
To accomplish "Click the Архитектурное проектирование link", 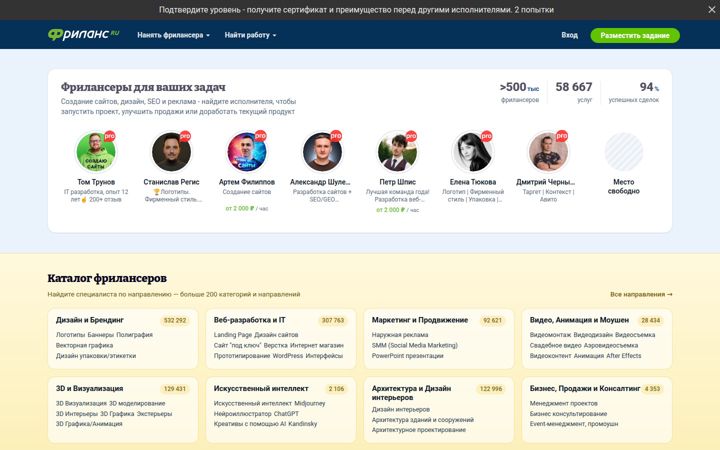I will click(x=419, y=430).
